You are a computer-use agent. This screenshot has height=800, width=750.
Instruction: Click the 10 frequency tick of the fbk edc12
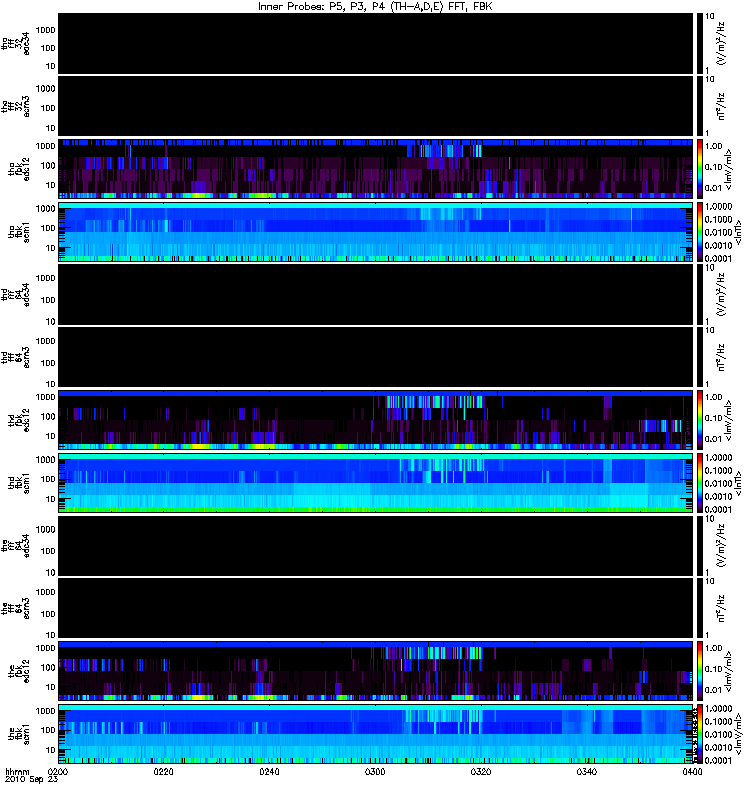click(51, 687)
